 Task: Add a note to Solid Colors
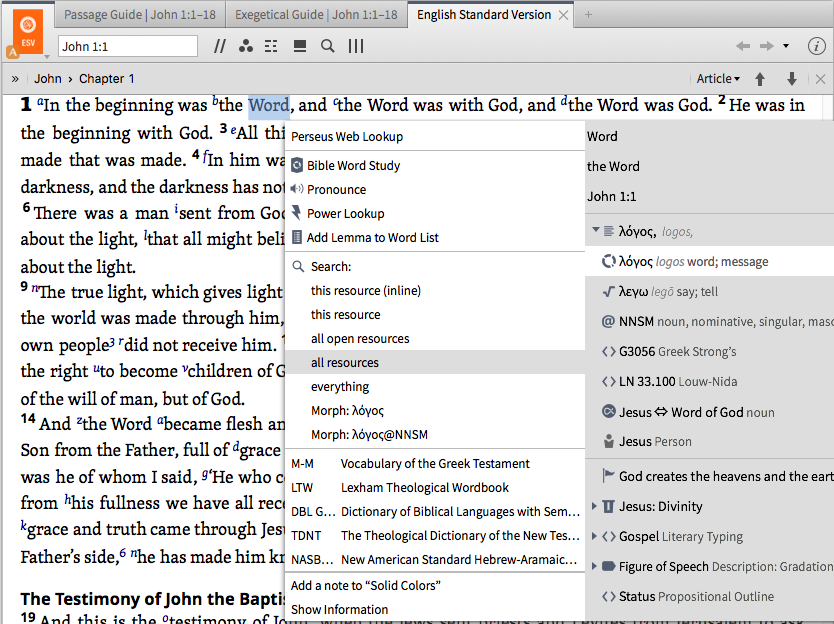(435, 585)
